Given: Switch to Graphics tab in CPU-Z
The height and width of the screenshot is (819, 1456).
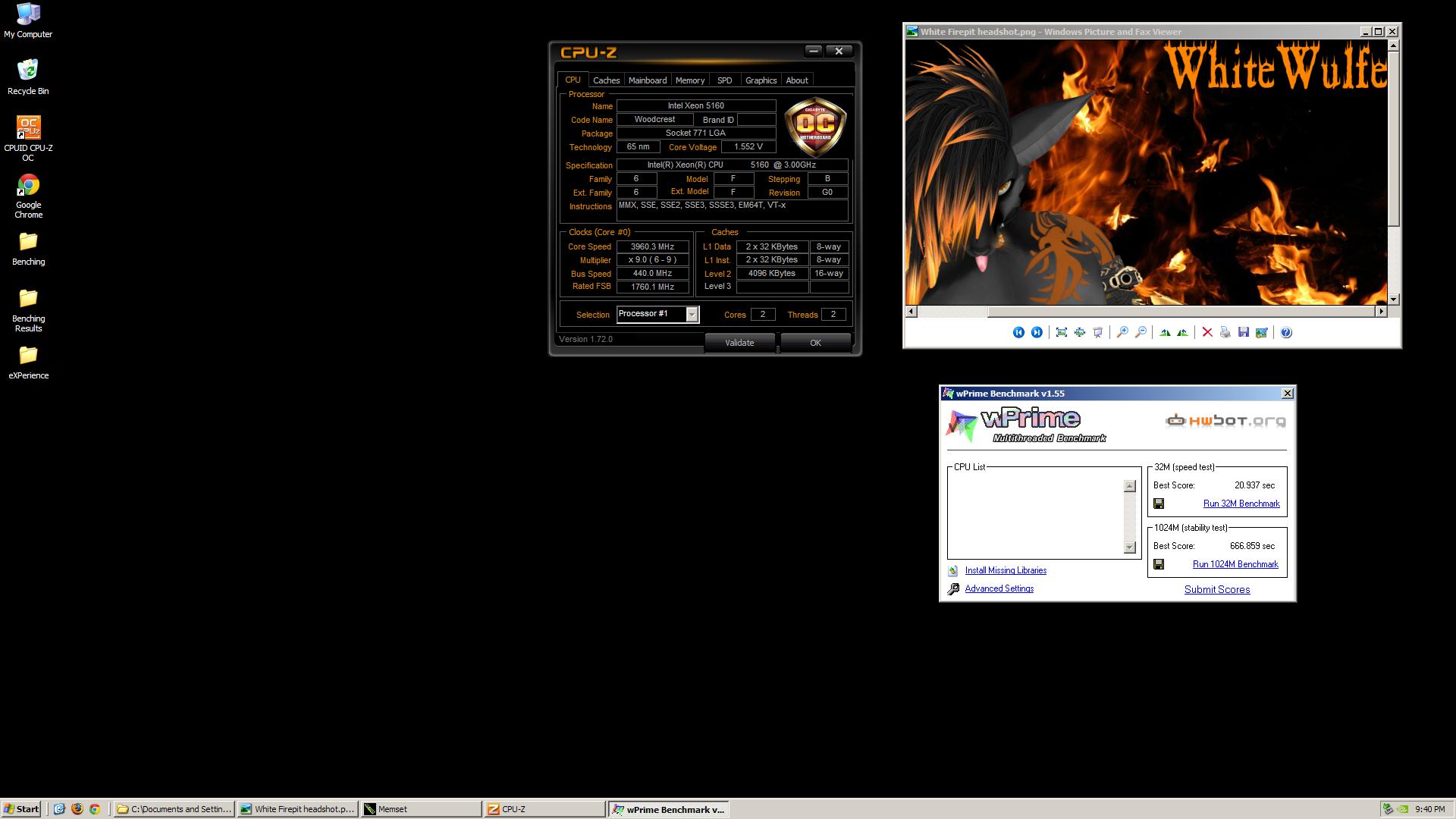Looking at the screenshot, I should coord(761,80).
